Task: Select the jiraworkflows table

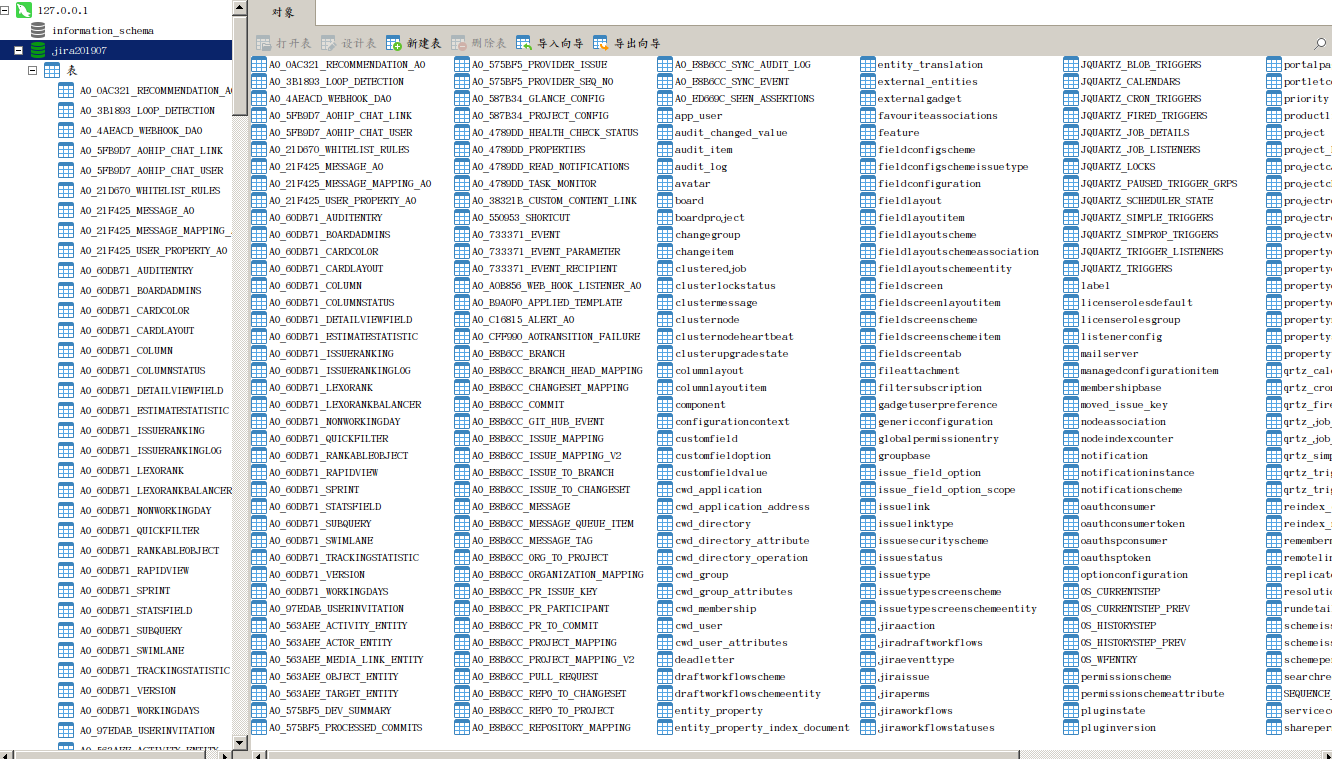Action: click(915, 711)
